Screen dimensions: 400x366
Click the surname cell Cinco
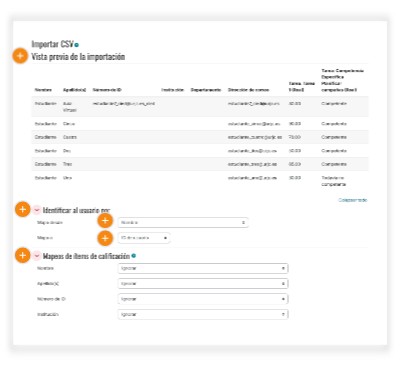[69, 124]
